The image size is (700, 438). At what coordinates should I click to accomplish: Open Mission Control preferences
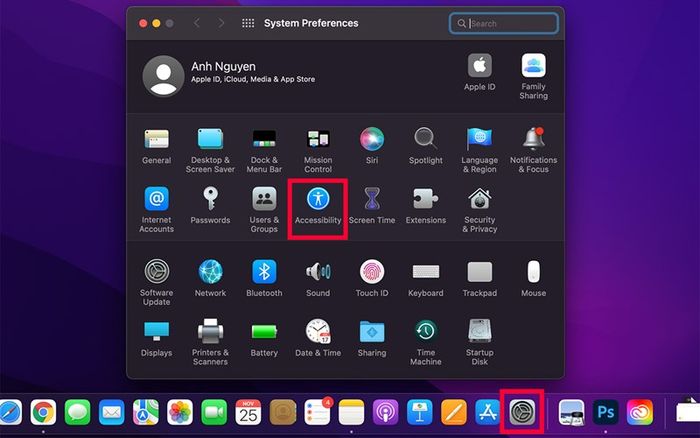point(318,150)
